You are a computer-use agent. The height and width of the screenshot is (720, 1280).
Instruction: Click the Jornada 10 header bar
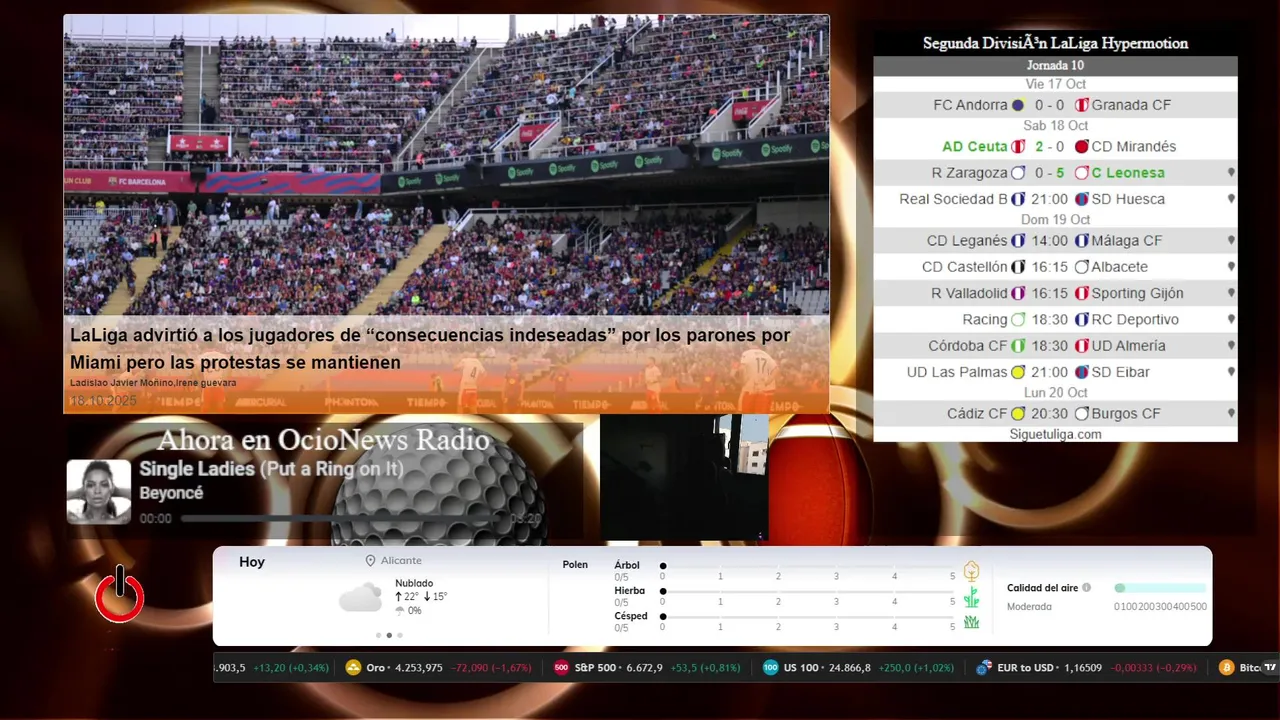click(x=1055, y=66)
